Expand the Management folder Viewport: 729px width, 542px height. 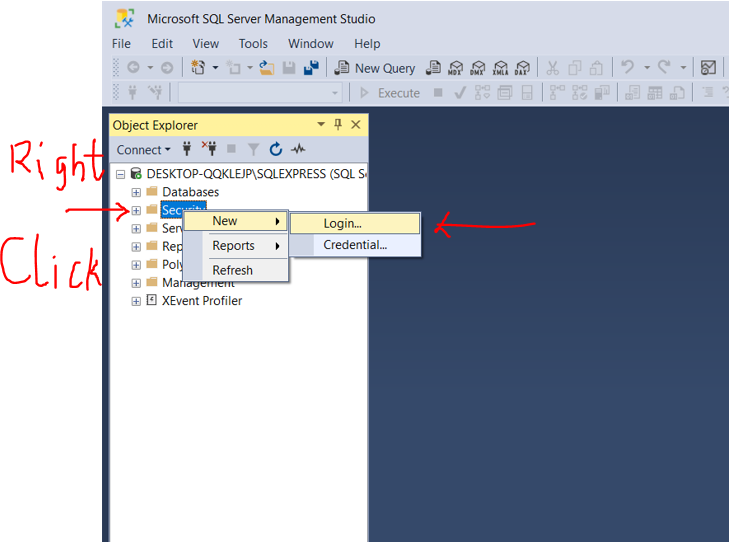tap(136, 283)
